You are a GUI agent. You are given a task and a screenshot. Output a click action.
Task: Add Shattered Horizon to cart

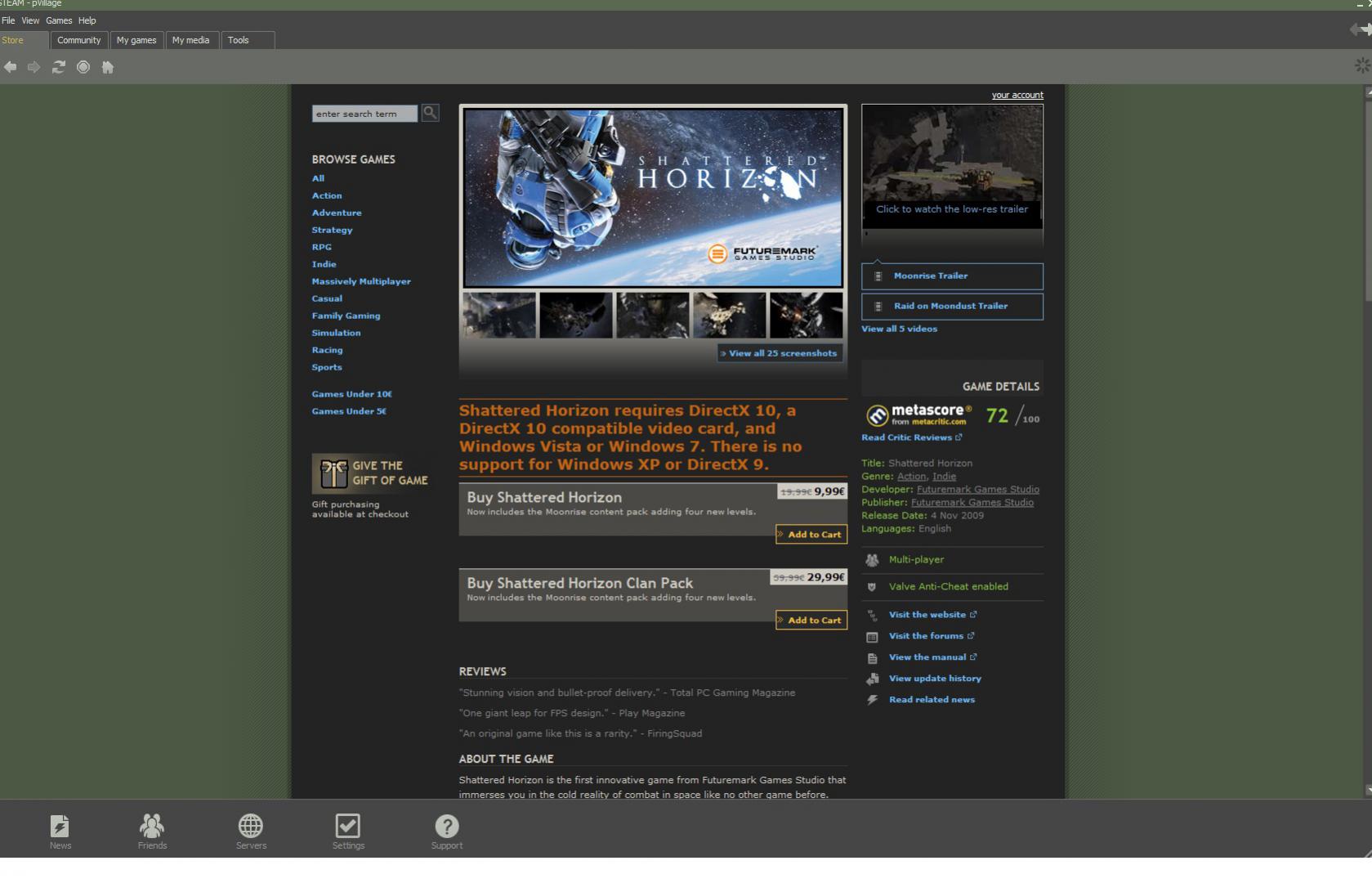tap(811, 535)
